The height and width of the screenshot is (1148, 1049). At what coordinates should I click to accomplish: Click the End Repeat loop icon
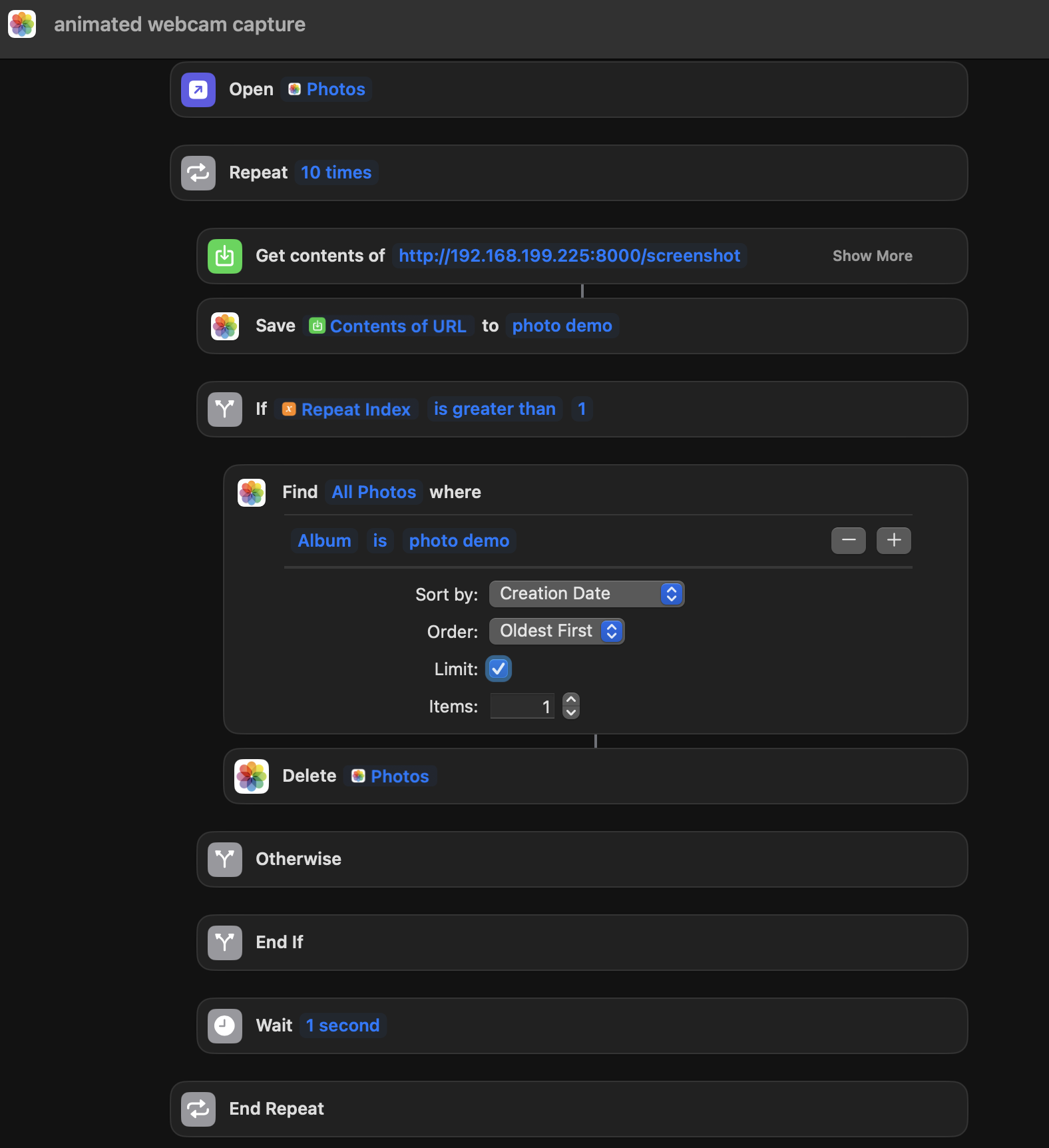(198, 1109)
